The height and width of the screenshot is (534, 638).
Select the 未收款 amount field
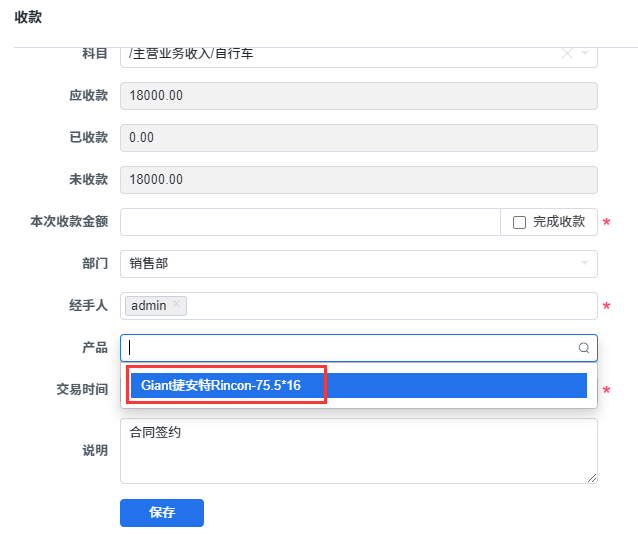[358, 179]
